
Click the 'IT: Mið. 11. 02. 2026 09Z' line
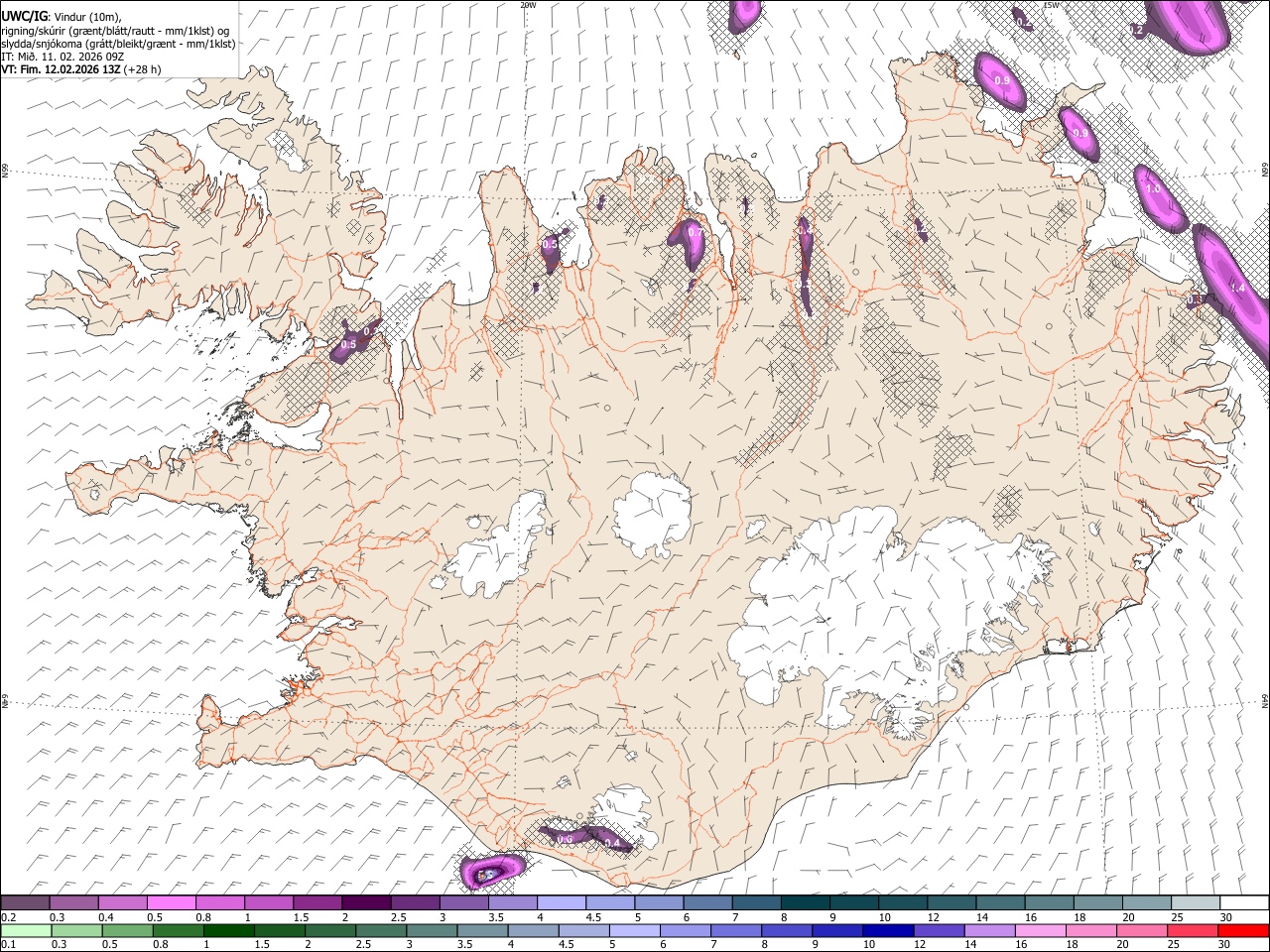coord(63,57)
